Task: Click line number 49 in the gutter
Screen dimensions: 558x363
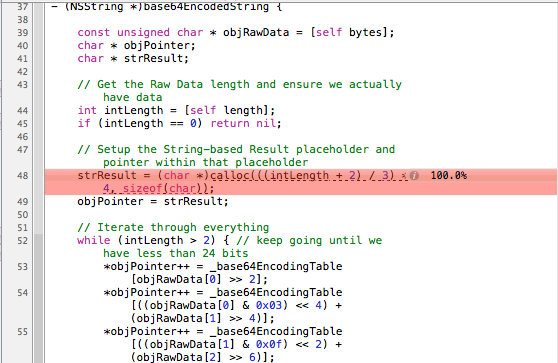Action: coord(22,202)
